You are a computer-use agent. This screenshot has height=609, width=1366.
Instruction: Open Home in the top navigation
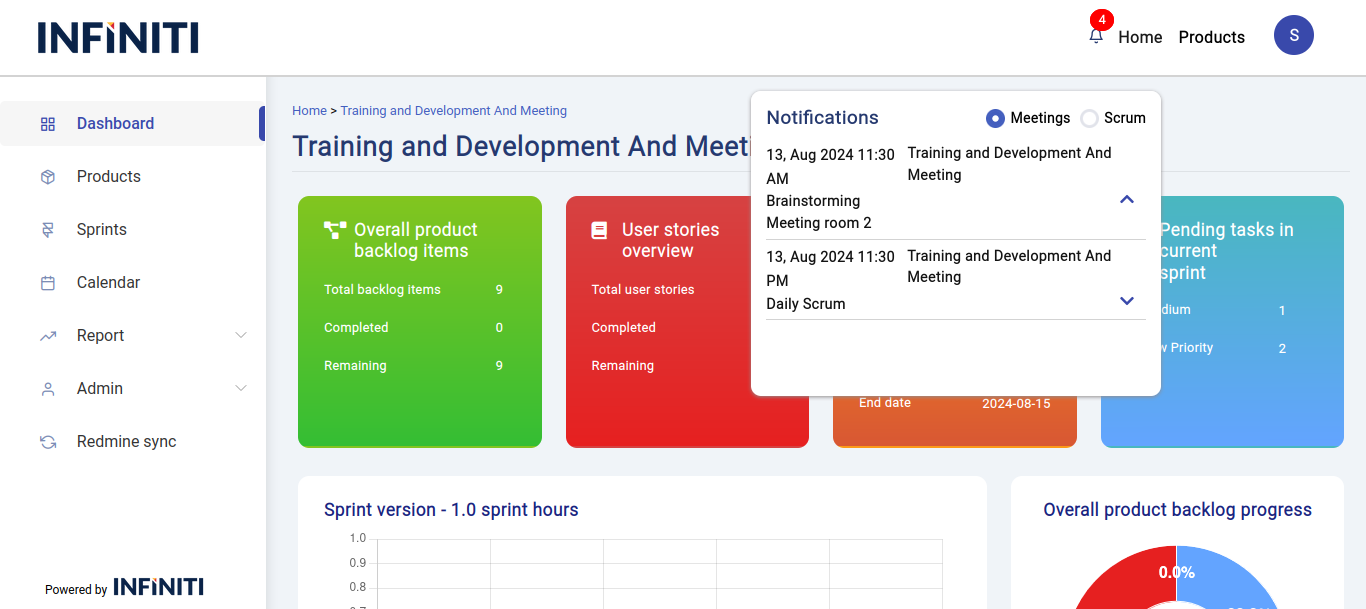tap(1140, 37)
